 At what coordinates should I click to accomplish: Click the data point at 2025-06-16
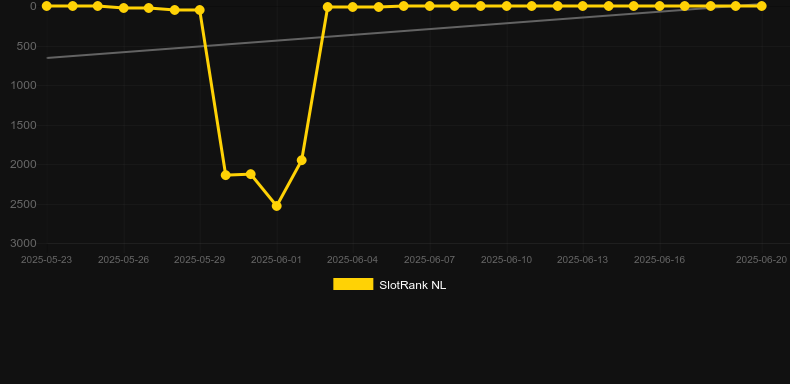tap(660, 6)
